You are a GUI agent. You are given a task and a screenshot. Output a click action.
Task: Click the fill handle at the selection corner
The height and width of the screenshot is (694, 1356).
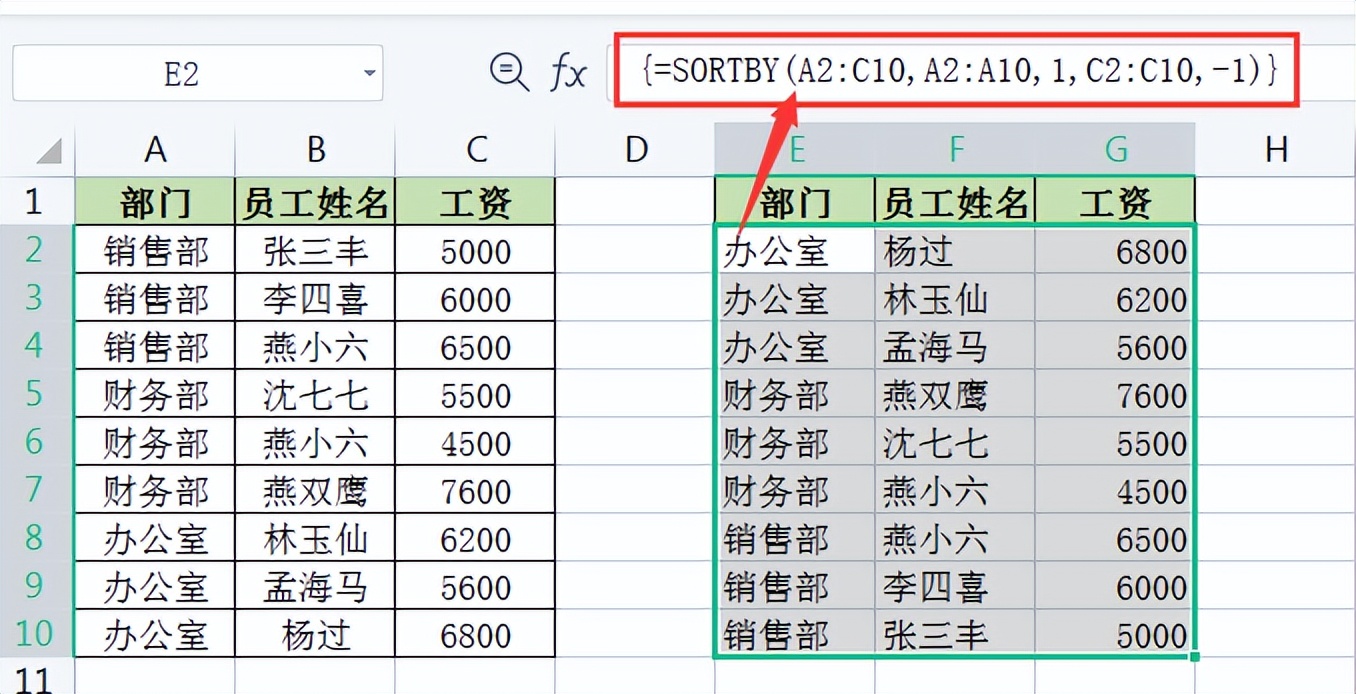click(x=1194, y=656)
